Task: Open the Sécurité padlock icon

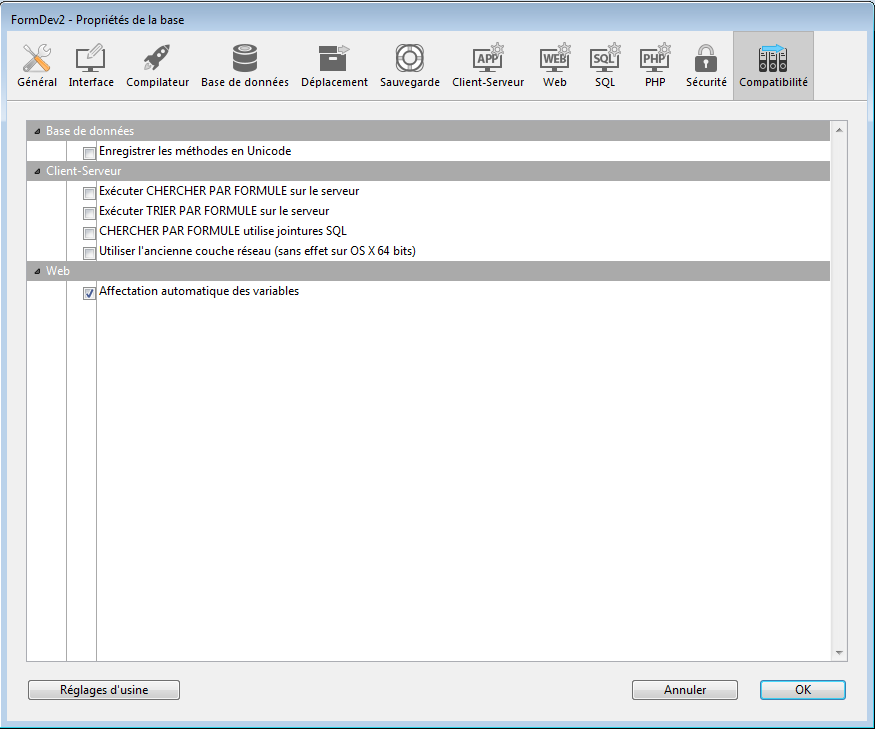Action: click(706, 58)
